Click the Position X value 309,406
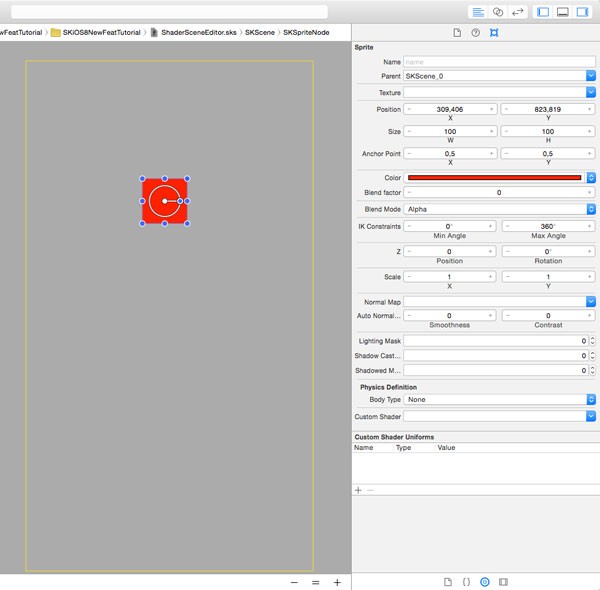The height and width of the screenshot is (590, 600). [450, 109]
